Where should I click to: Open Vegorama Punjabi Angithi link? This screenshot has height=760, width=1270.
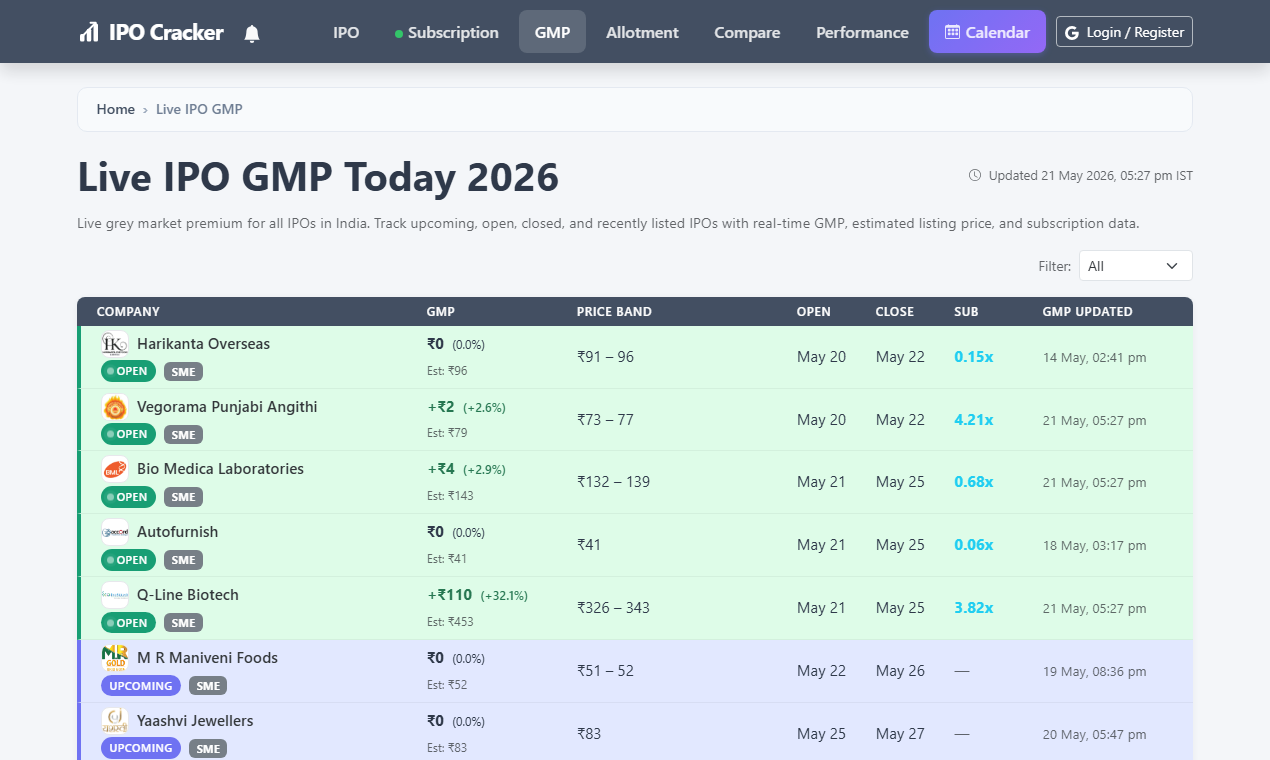(x=227, y=407)
